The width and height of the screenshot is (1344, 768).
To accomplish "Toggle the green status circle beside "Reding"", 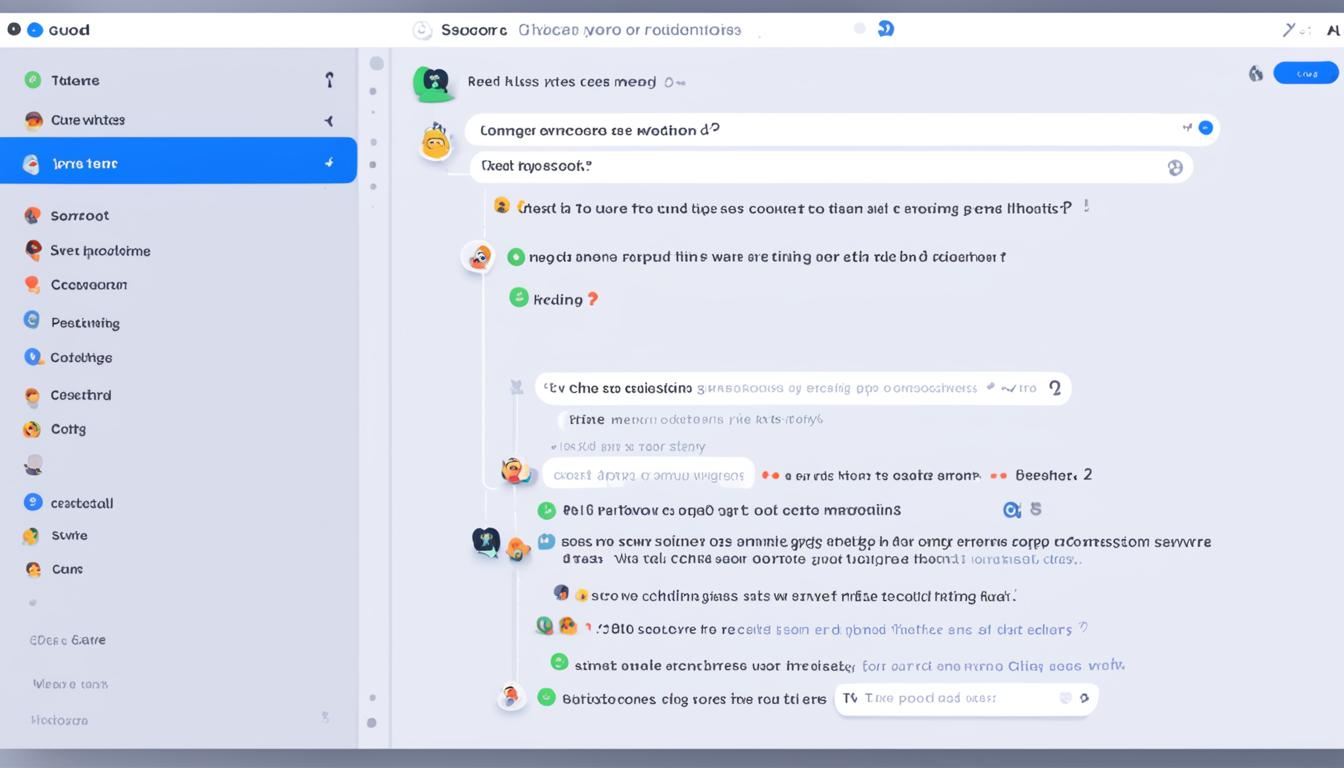I will tap(518, 297).
